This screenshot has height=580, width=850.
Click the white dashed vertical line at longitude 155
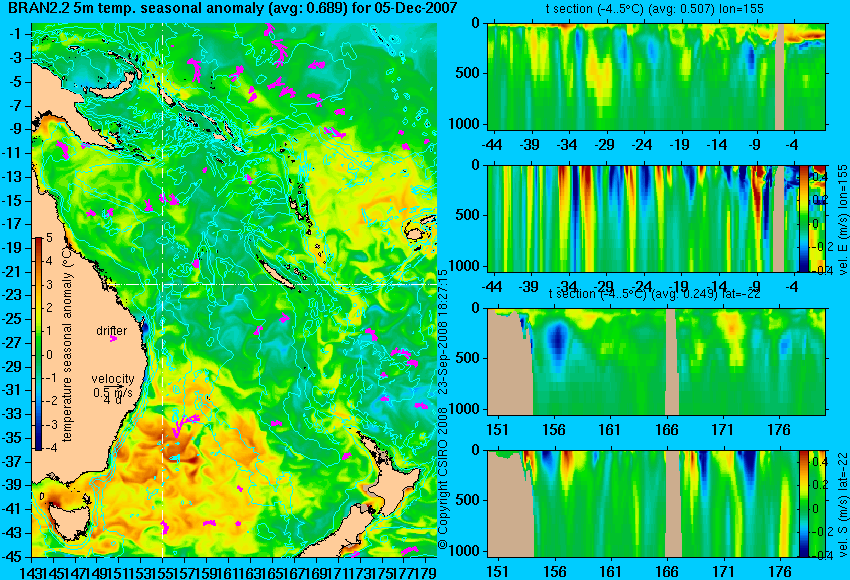(x=163, y=290)
